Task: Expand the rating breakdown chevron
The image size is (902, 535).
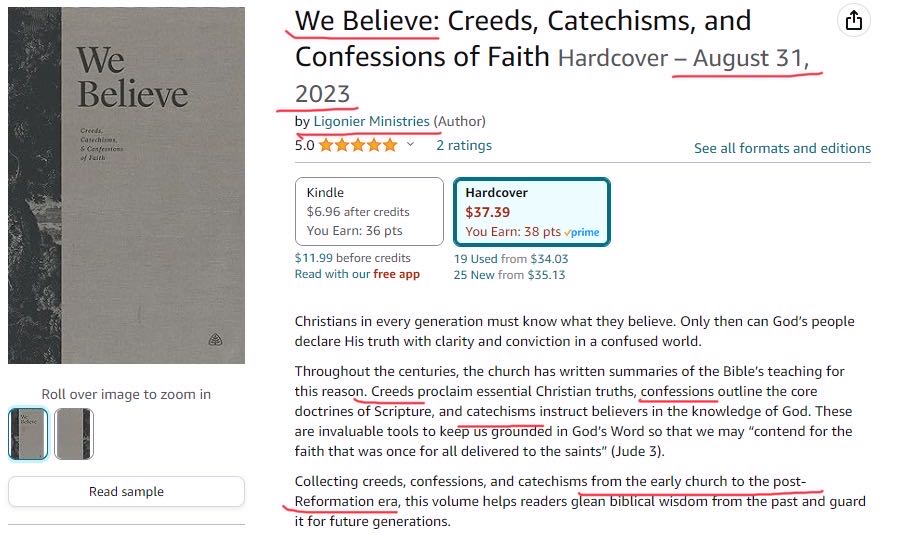Action: (410, 145)
